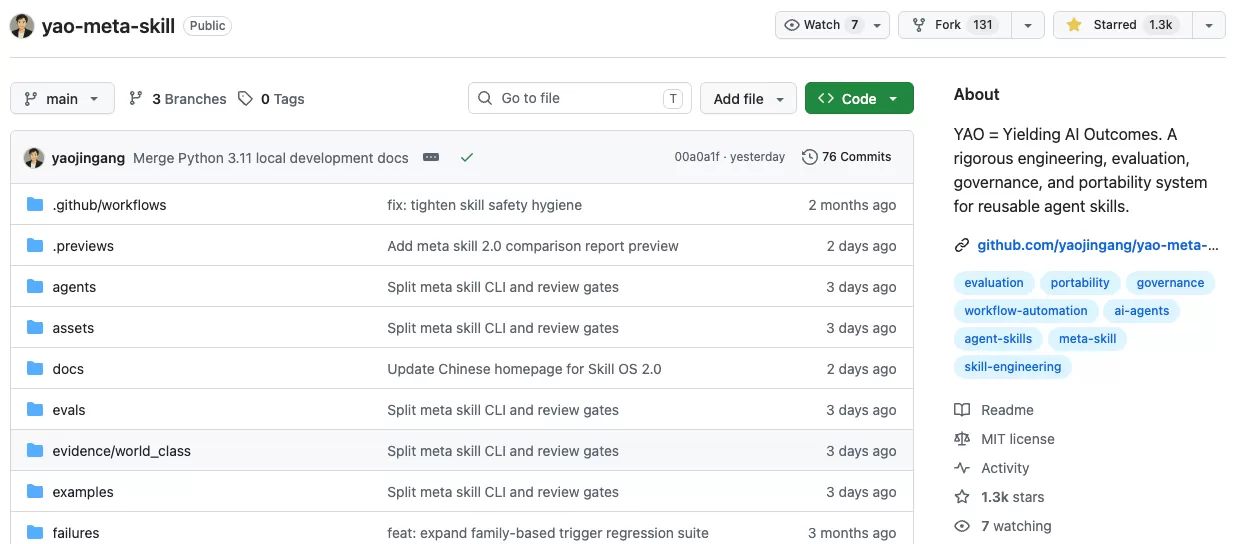This screenshot has height=544, width=1238.
Task: Open the evidence/world_class folder name
Action: point(121,451)
